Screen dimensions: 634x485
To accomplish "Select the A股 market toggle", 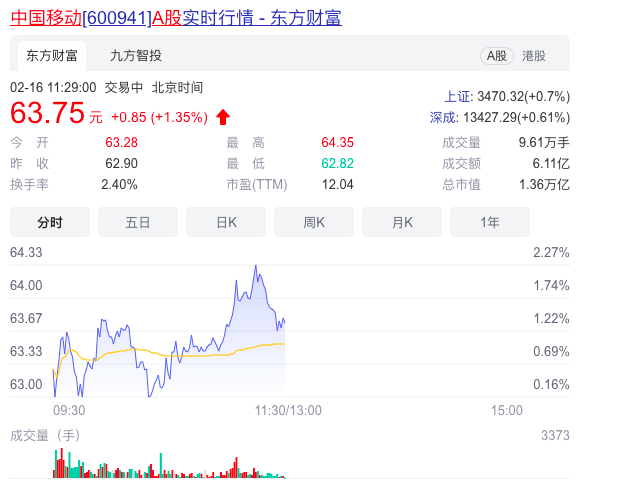I will pos(497,56).
